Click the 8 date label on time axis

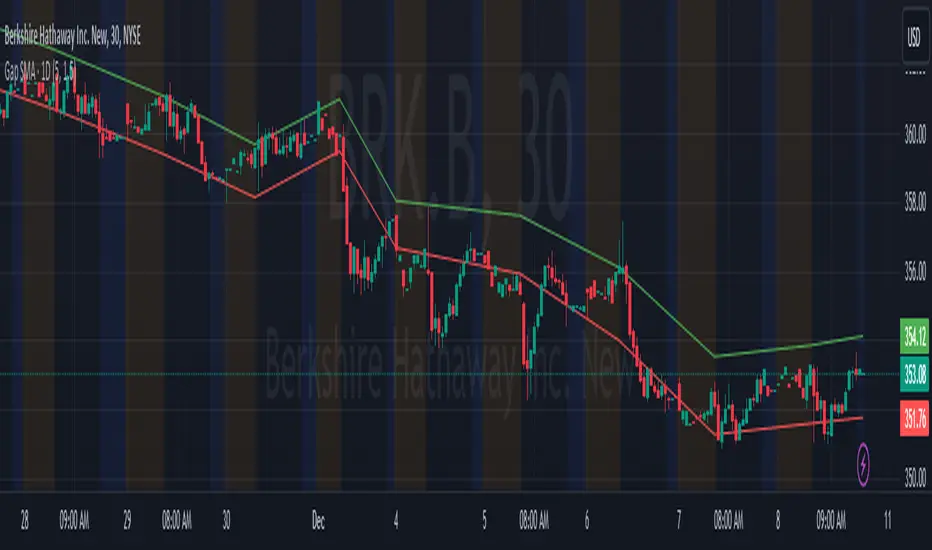(777, 521)
